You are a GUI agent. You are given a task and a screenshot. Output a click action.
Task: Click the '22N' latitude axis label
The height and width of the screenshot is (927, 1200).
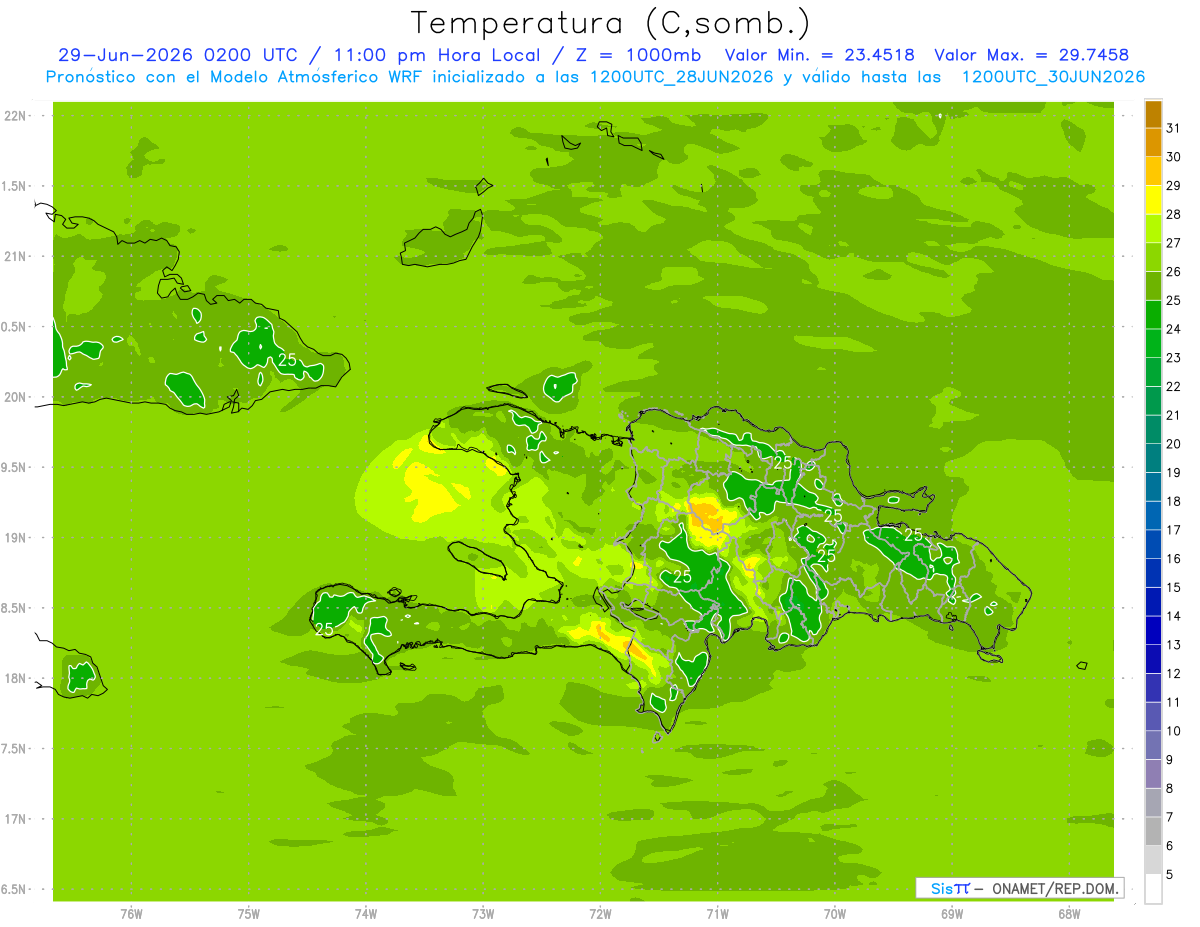point(15,116)
